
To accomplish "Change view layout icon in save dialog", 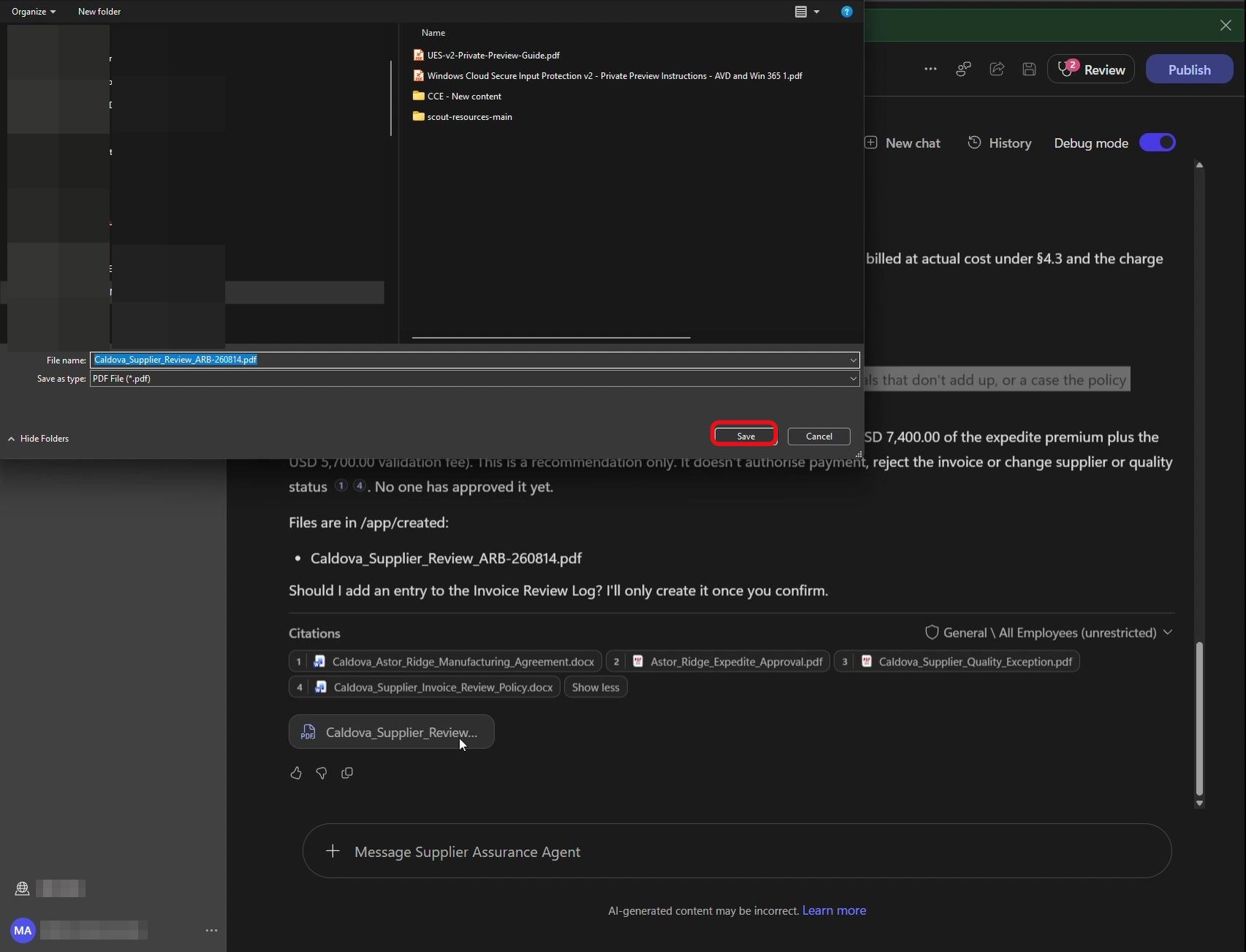I will 801,12.
